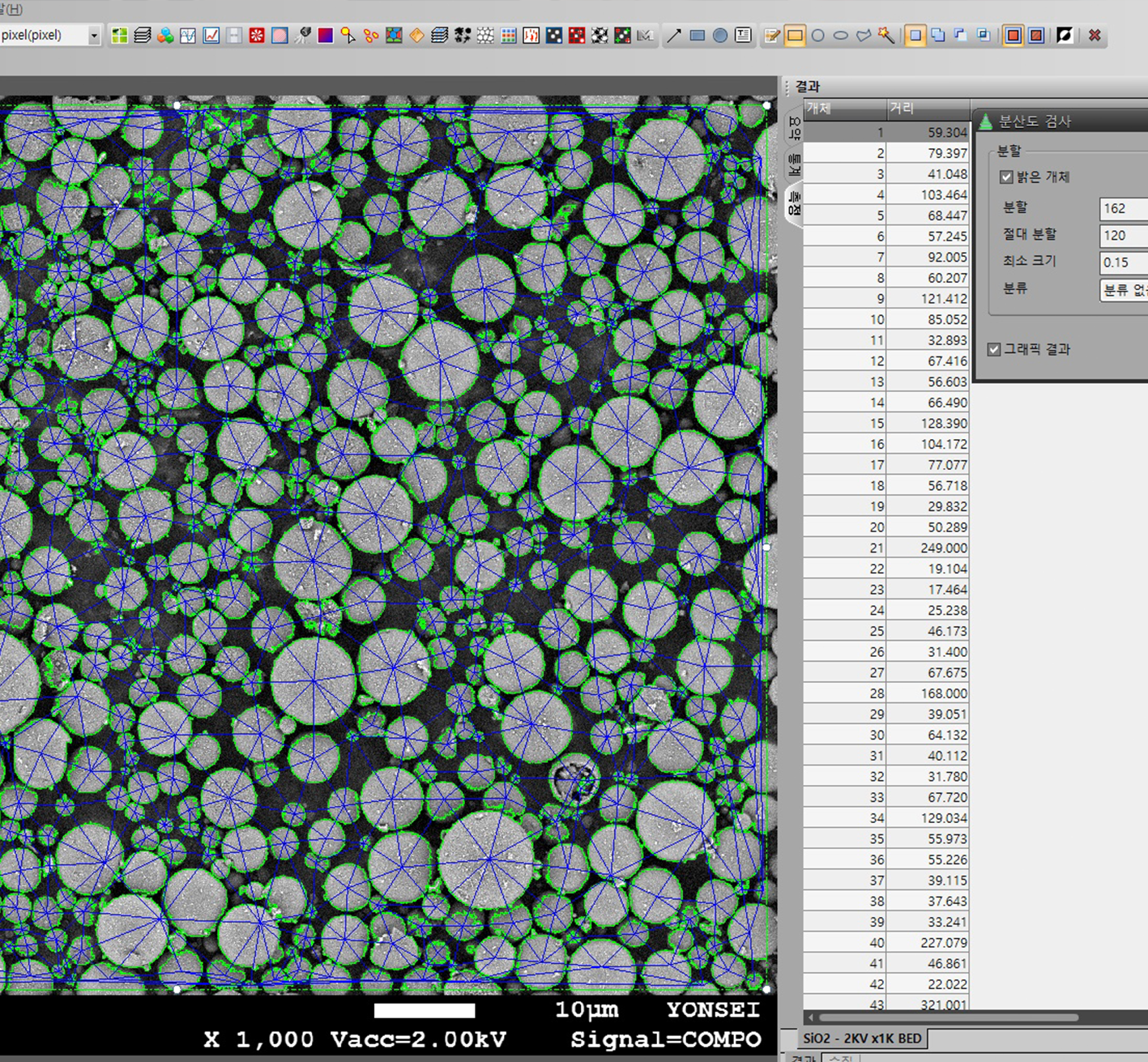
Task: Open the pixel(pixel) unit dropdown
Action: click(94, 36)
